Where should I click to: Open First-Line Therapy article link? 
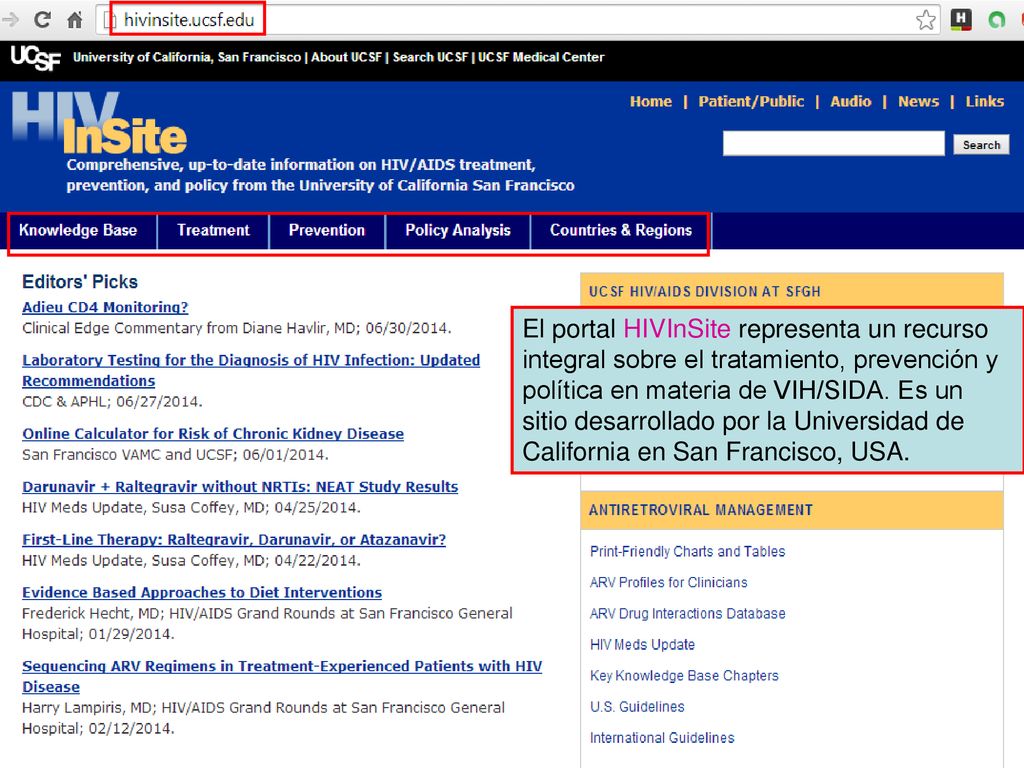(234, 539)
